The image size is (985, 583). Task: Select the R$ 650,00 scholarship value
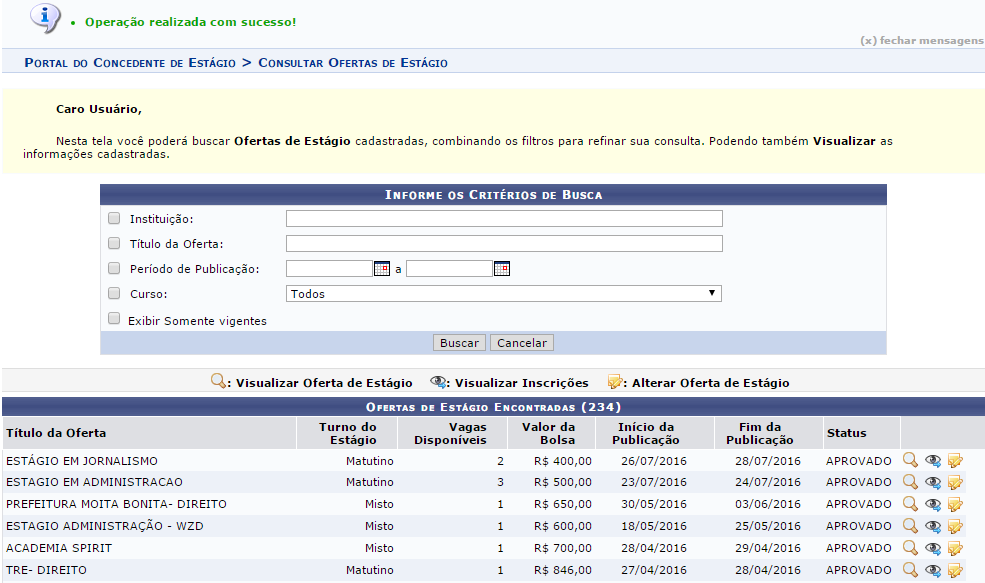563,504
